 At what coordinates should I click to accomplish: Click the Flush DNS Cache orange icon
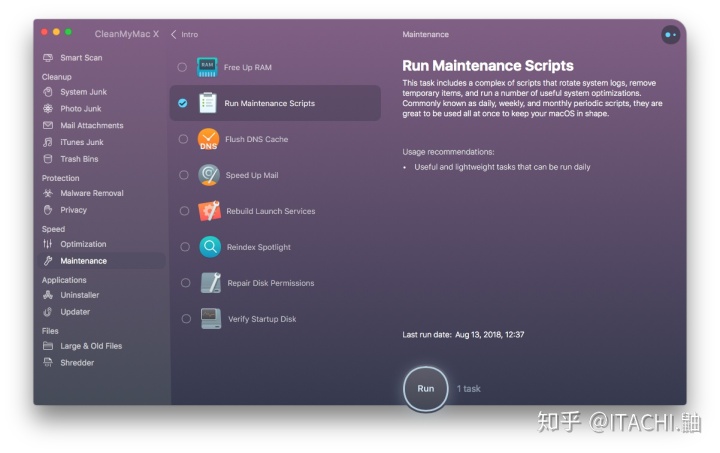(208, 139)
